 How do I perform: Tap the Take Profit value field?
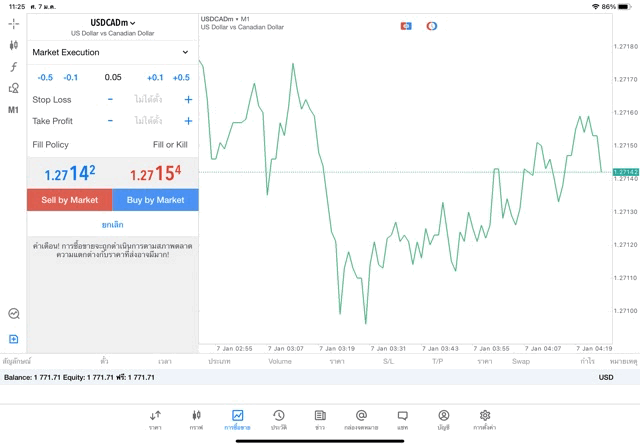(x=148, y=121)
